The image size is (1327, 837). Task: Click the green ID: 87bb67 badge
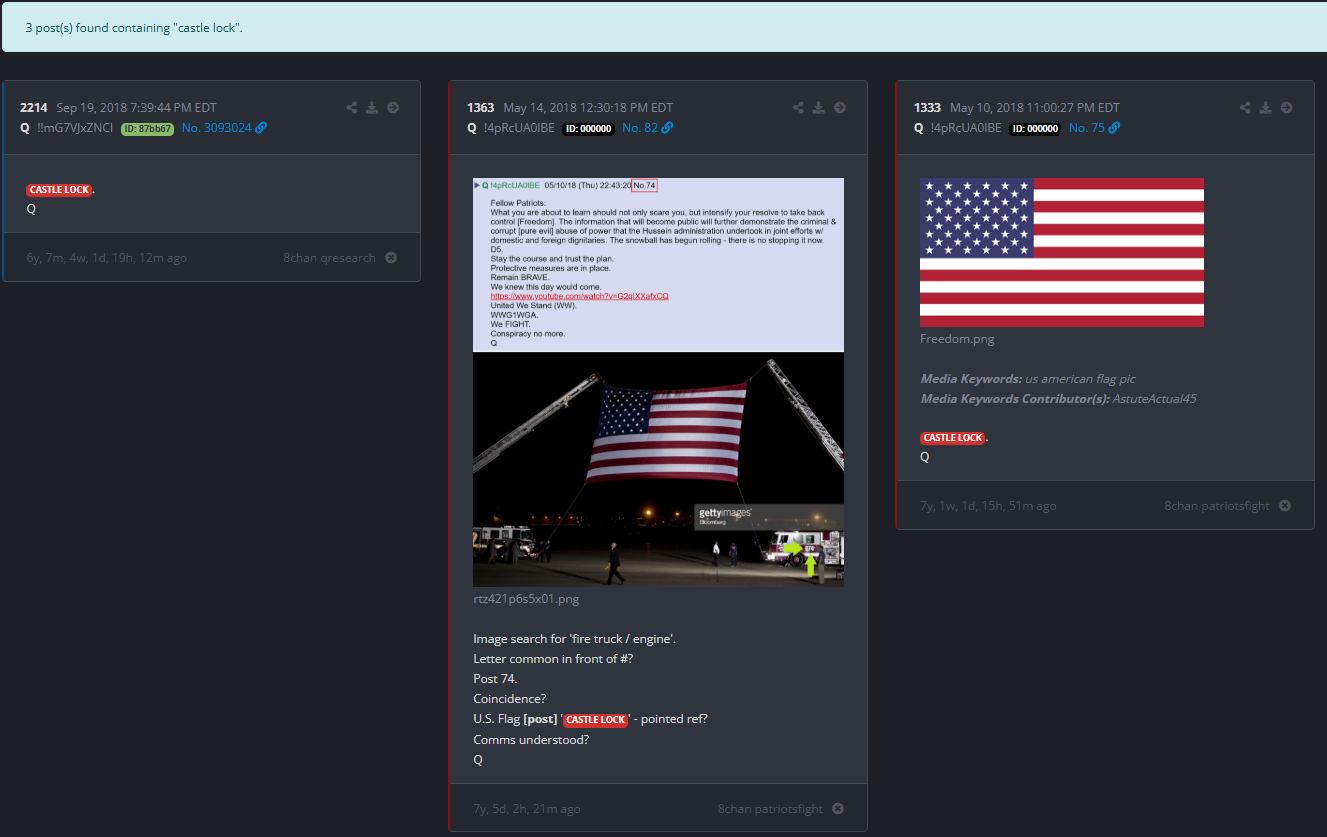click(x=147, y=129)
